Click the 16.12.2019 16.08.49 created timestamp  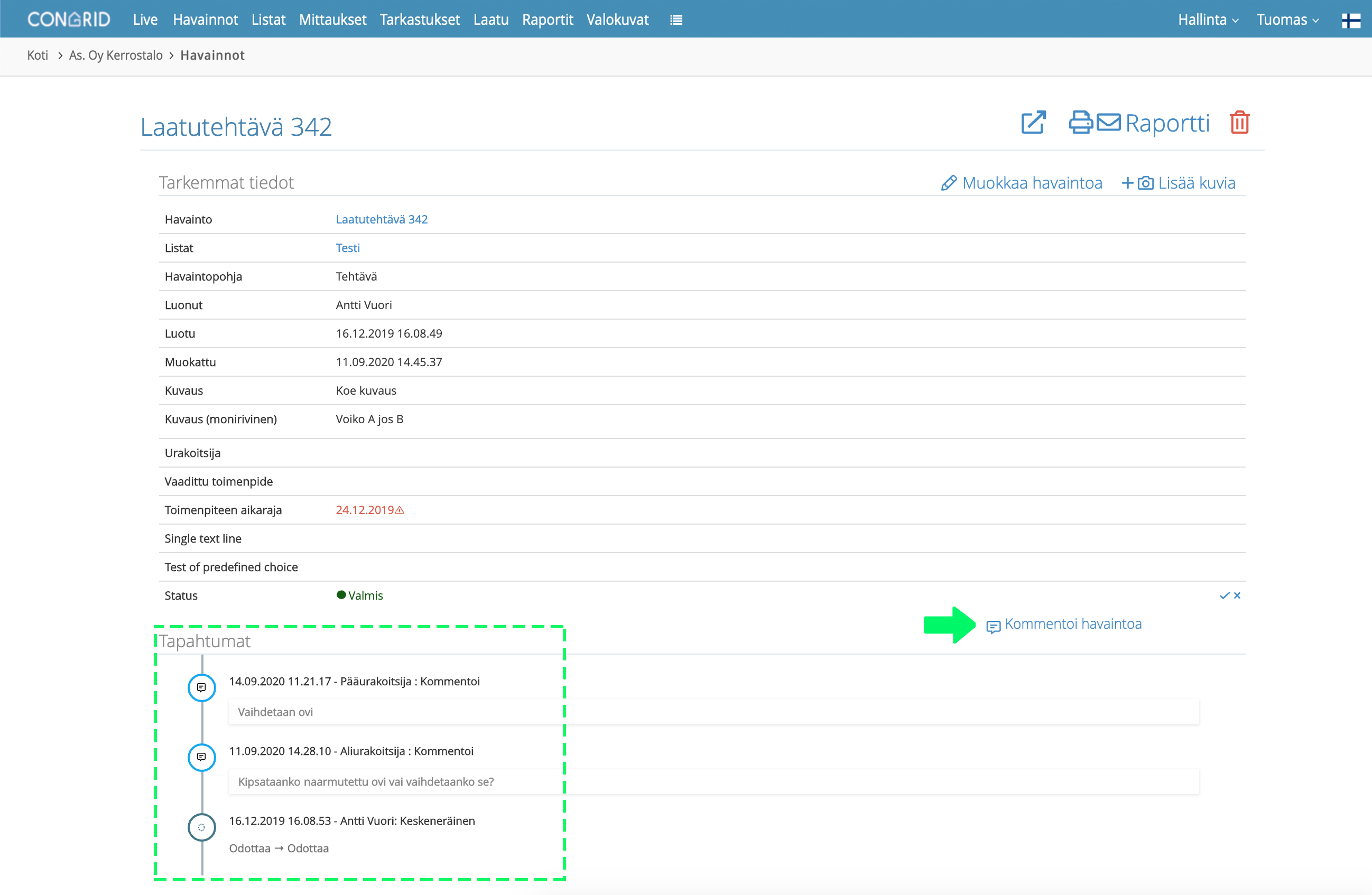pos(389,334)
